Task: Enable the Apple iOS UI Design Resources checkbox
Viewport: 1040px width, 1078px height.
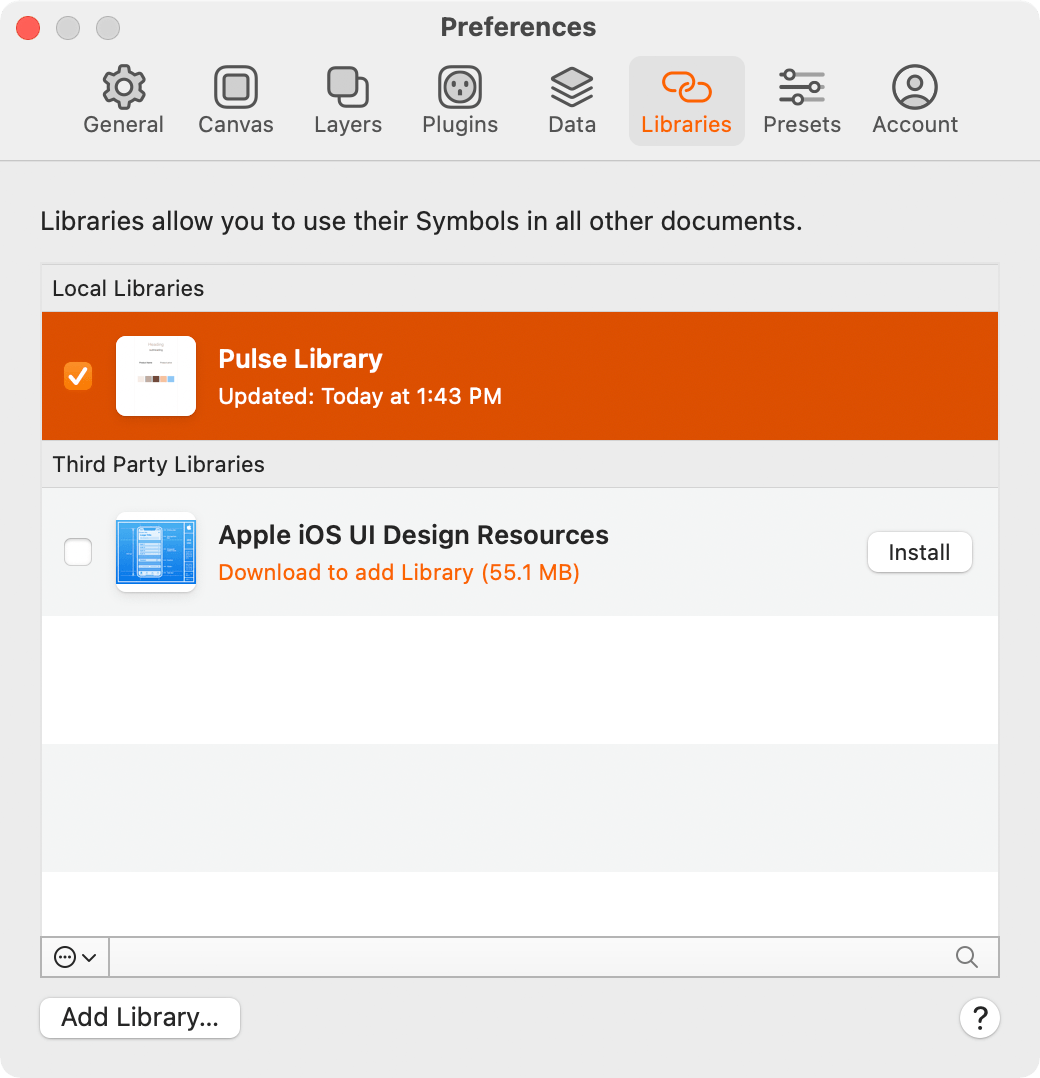Action: [77, 552]
